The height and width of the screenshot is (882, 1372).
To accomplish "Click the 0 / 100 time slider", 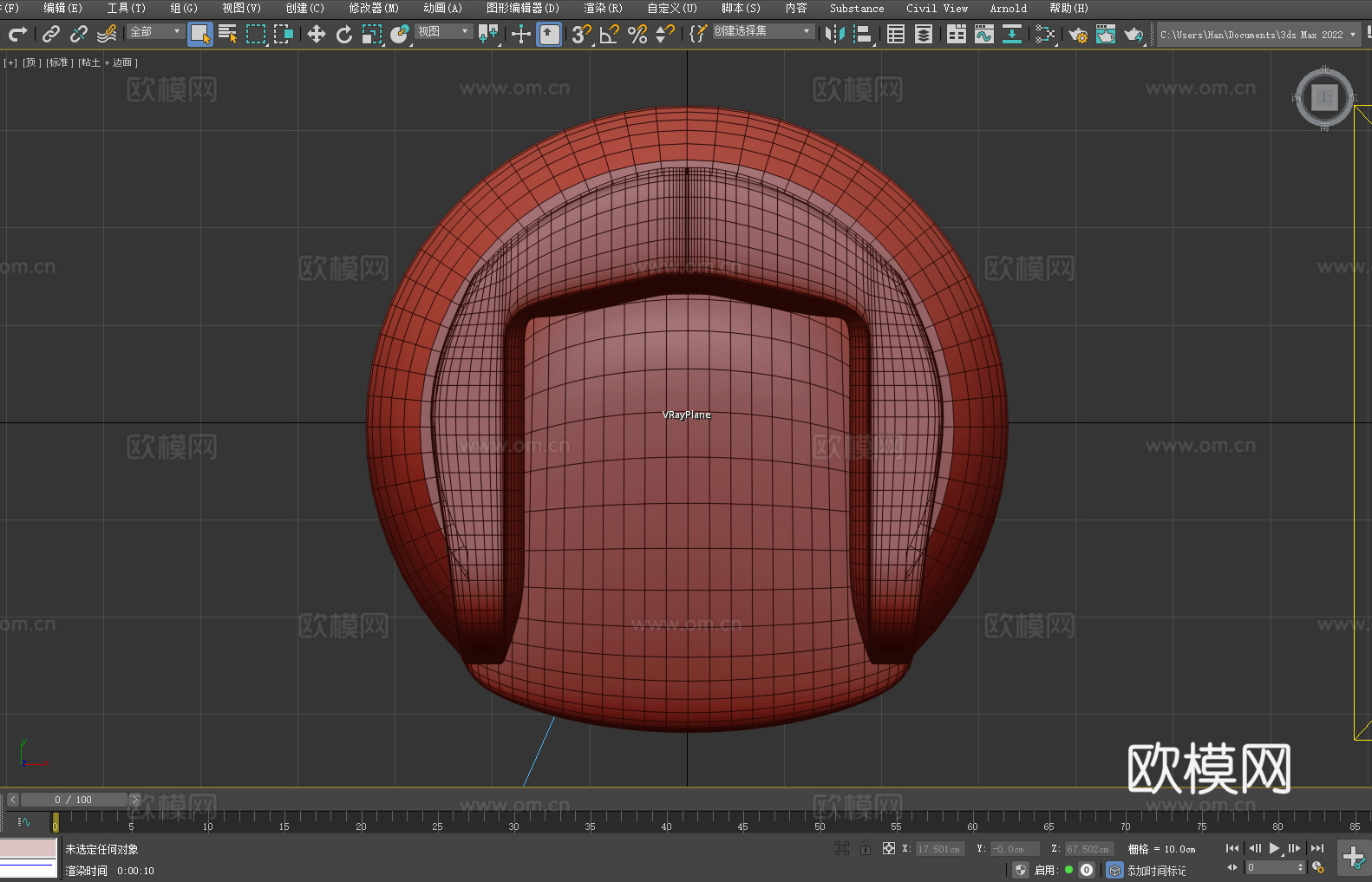I will coord(74,800).
